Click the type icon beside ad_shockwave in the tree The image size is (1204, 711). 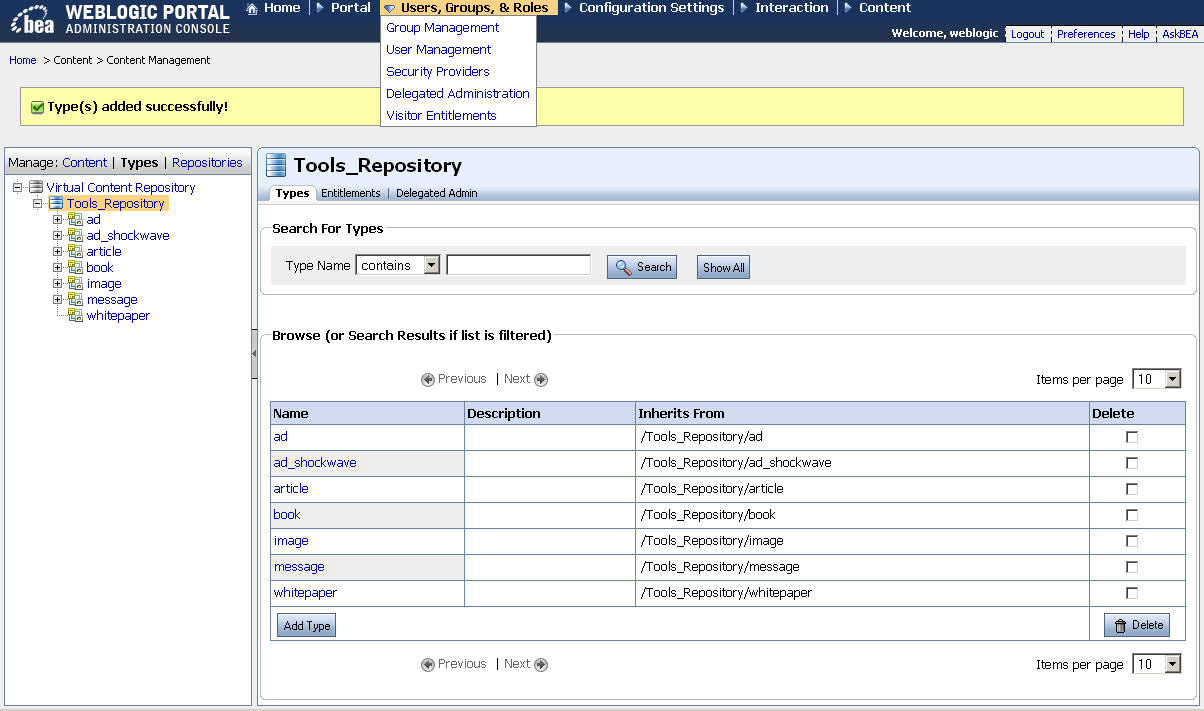(75, 235)
